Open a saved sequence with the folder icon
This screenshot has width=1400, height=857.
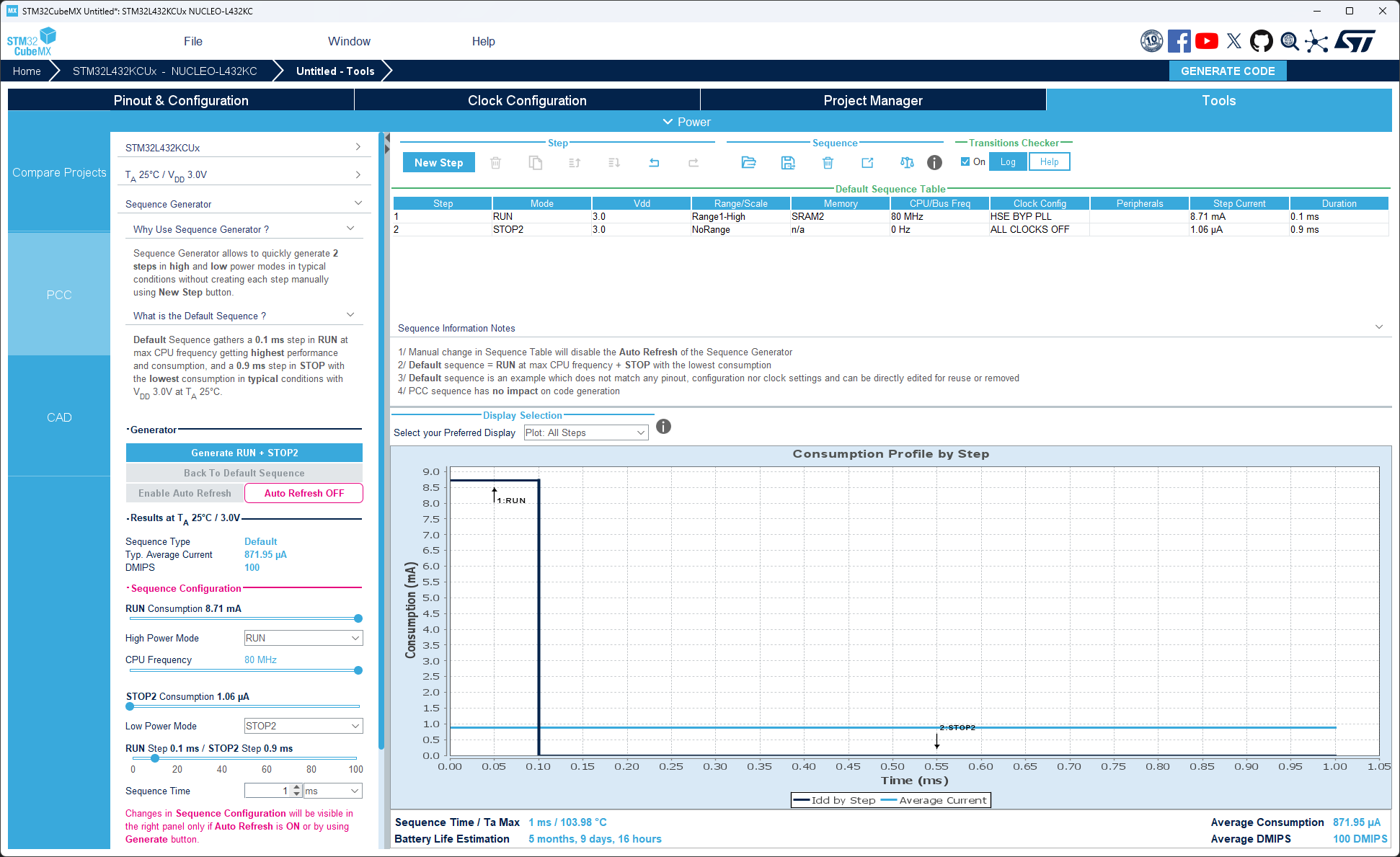pos(748,163)
